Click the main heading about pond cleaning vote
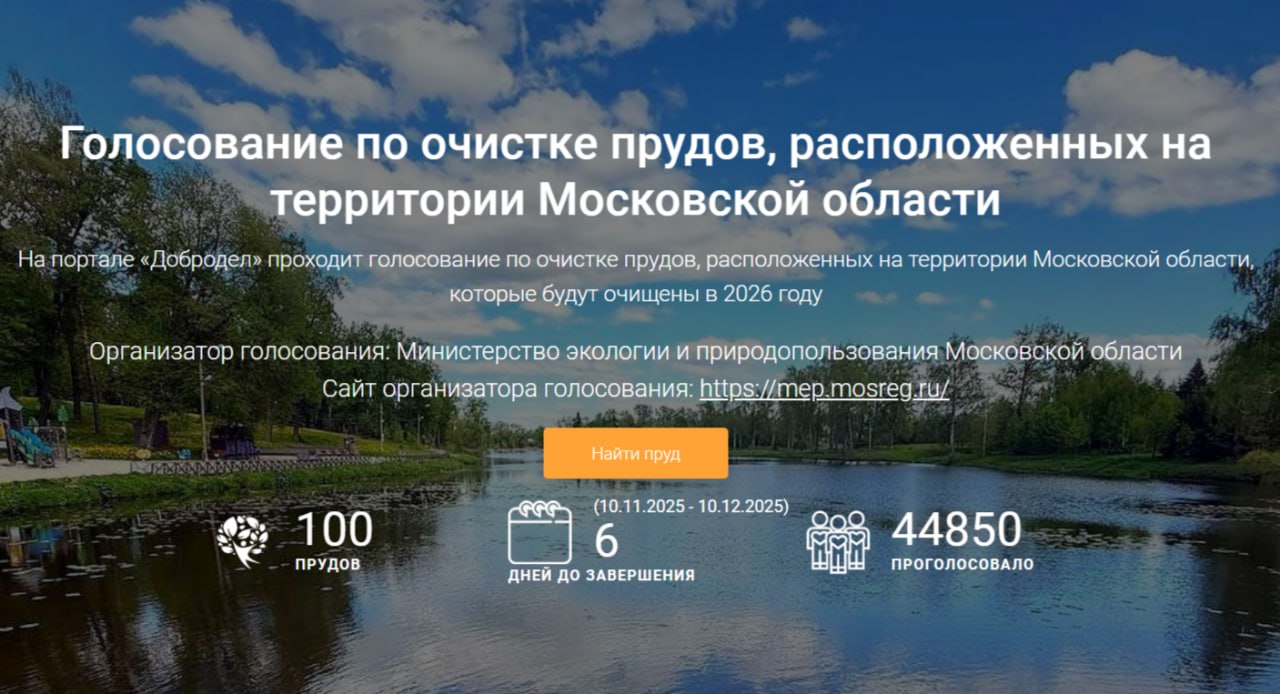The width and height of the screenshot is (1280, 694). pos(636,172)
